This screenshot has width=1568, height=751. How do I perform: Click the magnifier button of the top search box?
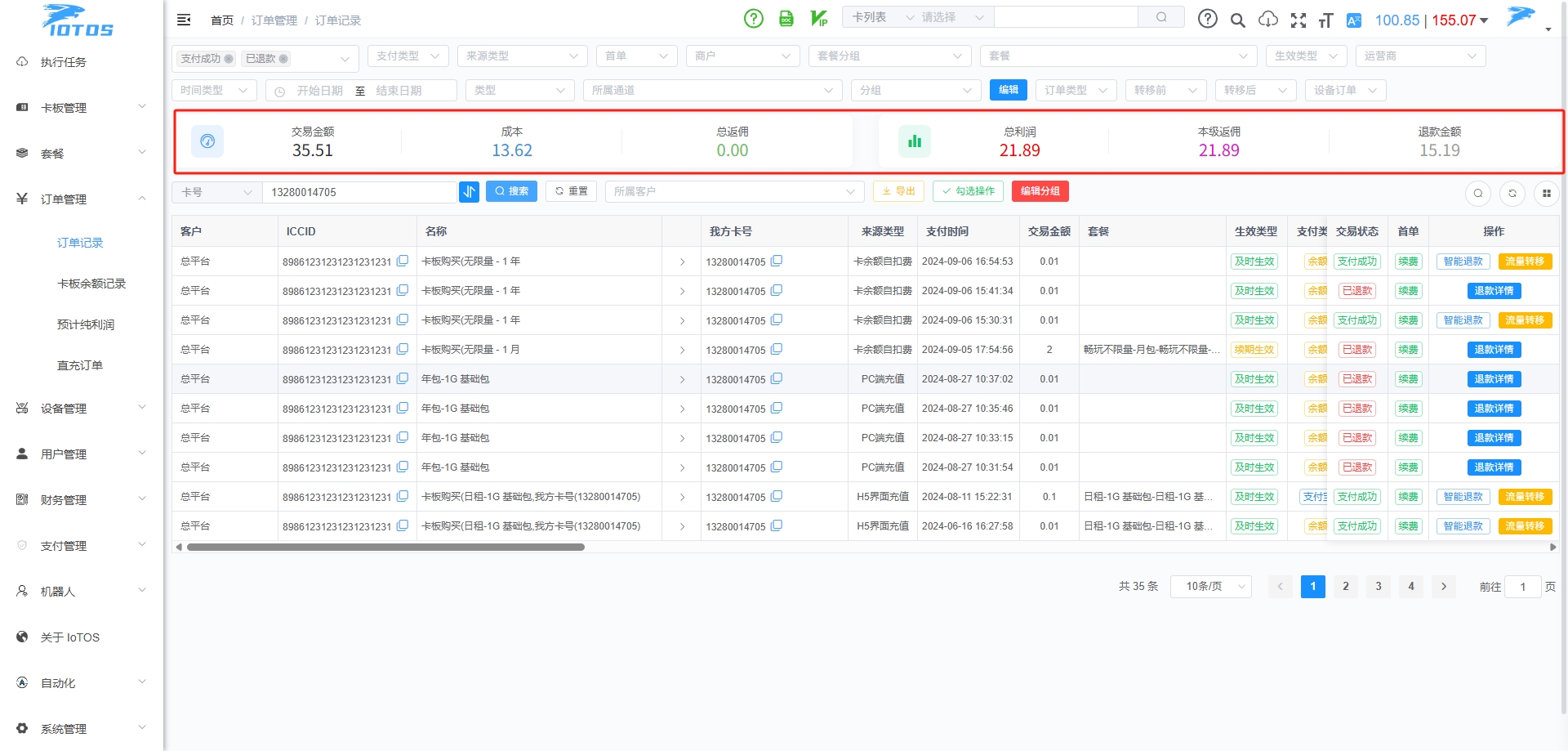point(1161,17)
